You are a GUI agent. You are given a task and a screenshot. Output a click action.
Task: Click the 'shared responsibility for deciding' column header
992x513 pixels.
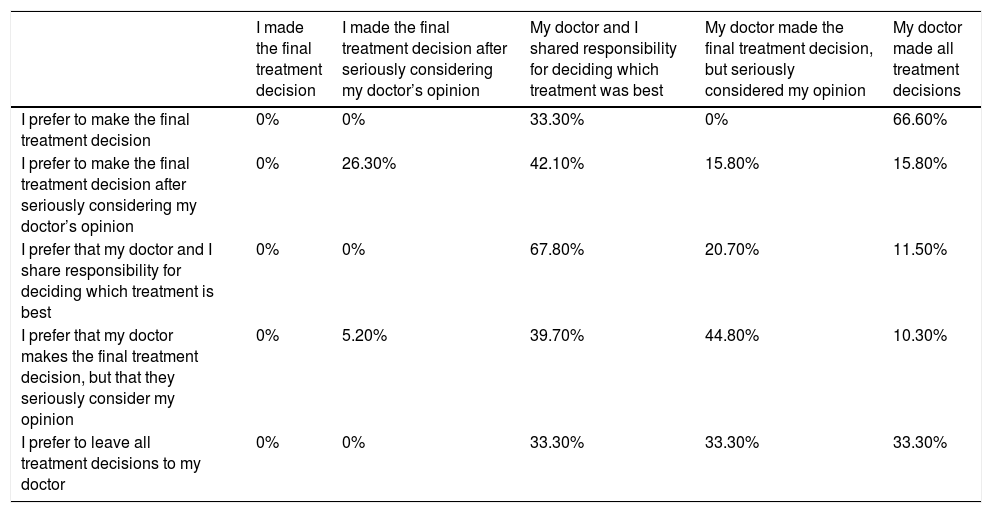click(602, 59)
